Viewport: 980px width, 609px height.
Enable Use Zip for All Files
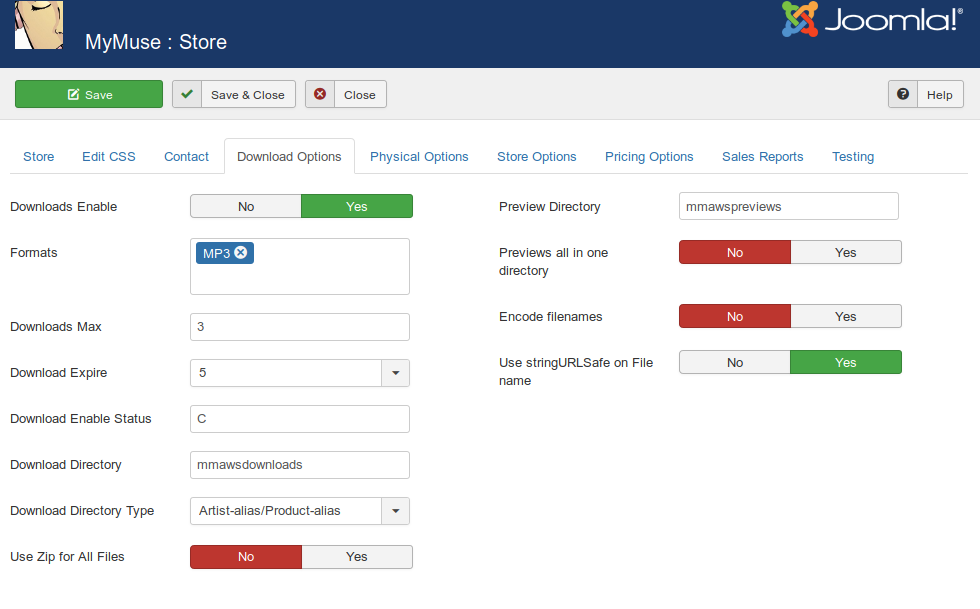coord(357,557)
